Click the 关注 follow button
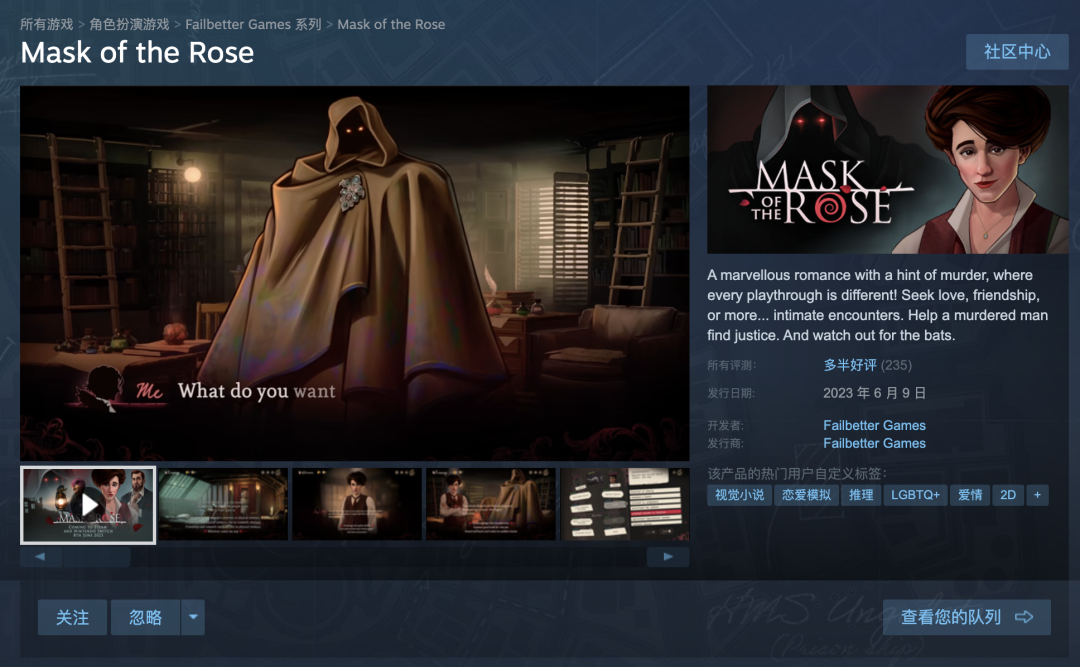This screenshot has height=667, width=1080. [x=72, y=617]
